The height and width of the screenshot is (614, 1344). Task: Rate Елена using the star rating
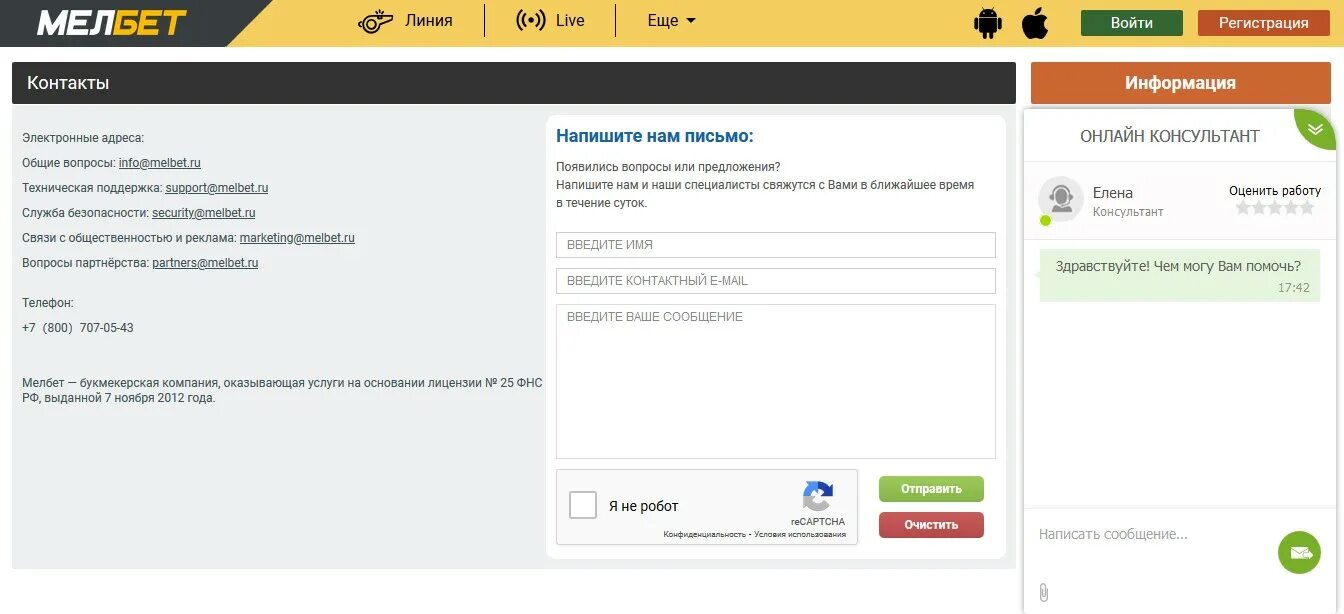coord(1275,207)
